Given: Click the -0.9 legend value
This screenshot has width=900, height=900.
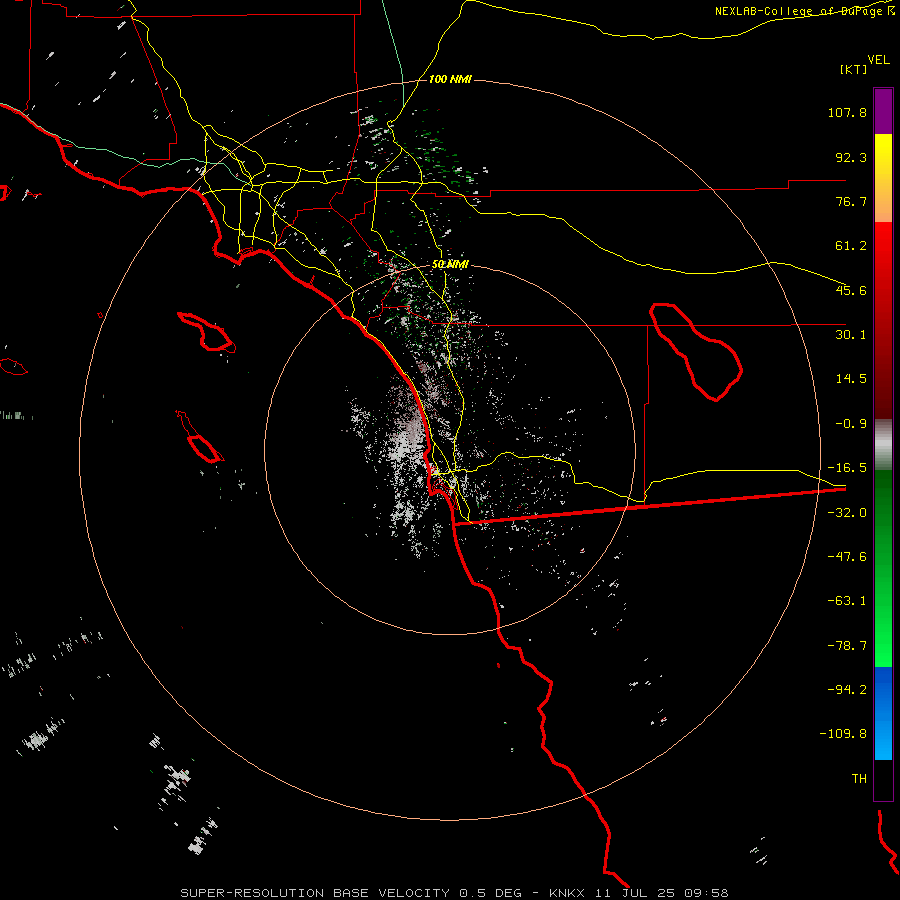Looking at the screenshot, I should point(851,424).
